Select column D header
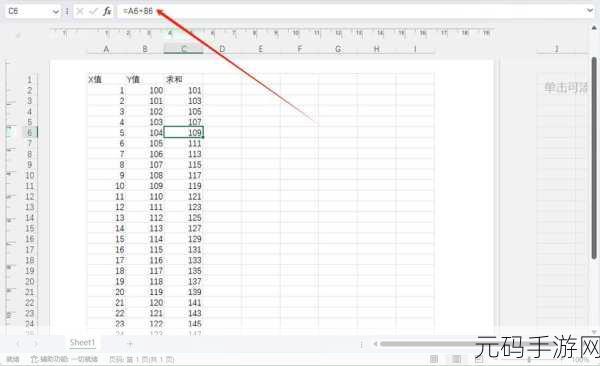The image size is (600, 366). (222, 49)
